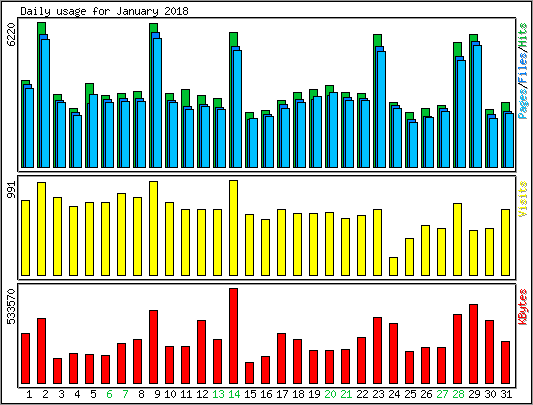Click day 12 on the x-axis
Image resolution: width=533 pixels, height=405 pixels.
(202, 394)
